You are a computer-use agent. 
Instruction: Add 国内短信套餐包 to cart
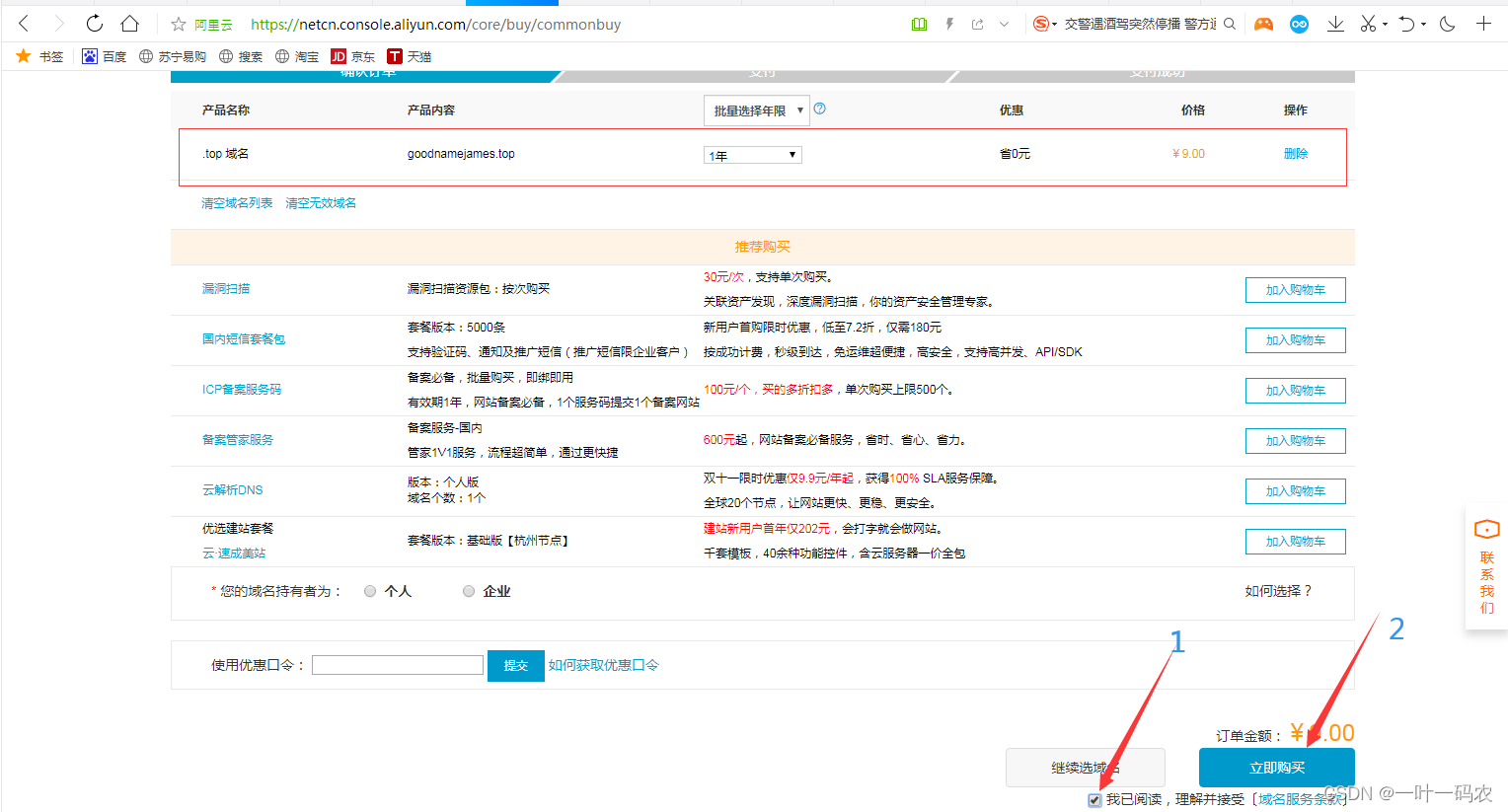pyautogui.click(x=1296, y=340)
